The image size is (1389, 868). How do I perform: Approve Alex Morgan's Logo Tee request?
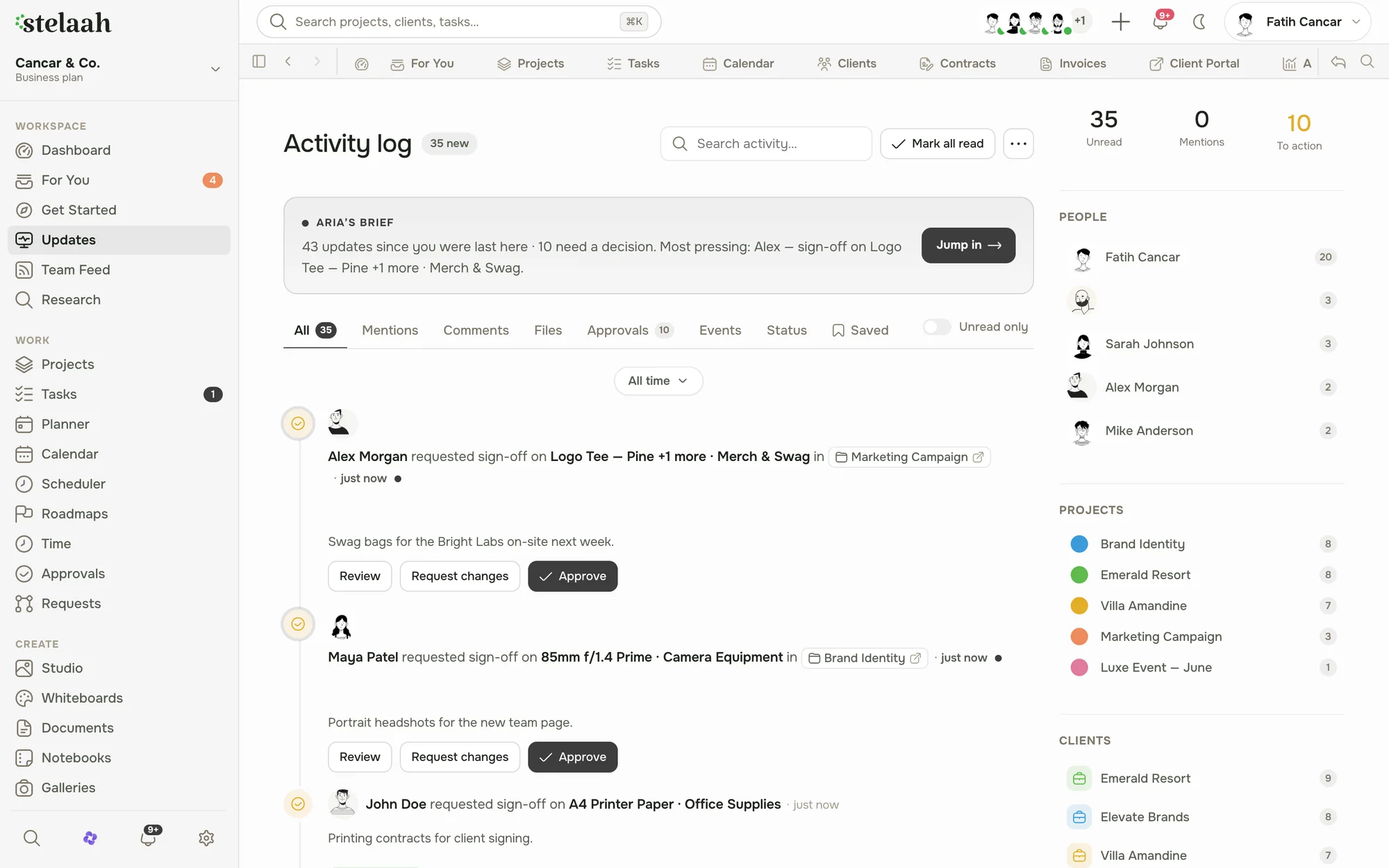click(x=572, y=576)
